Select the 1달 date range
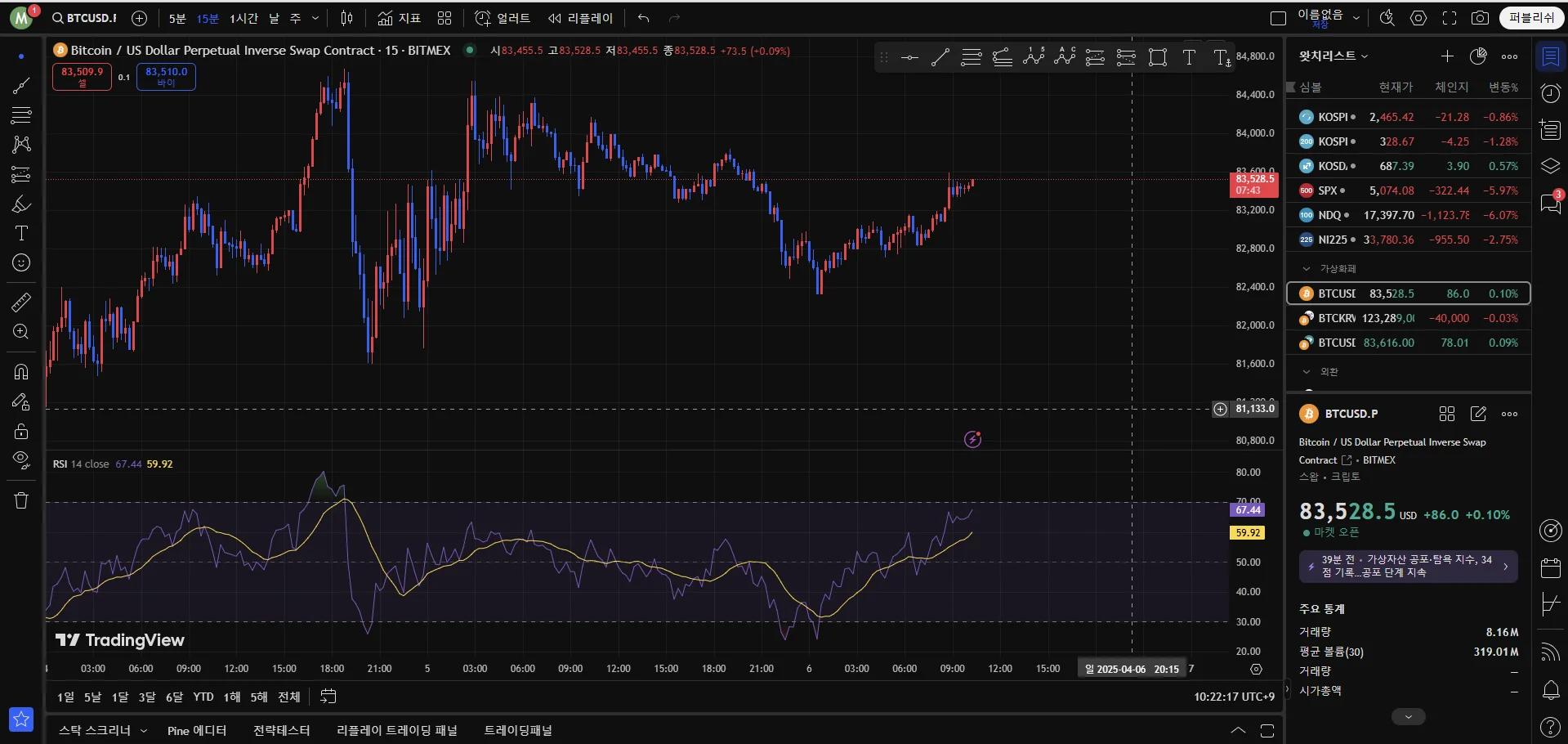 pos(120,697)
